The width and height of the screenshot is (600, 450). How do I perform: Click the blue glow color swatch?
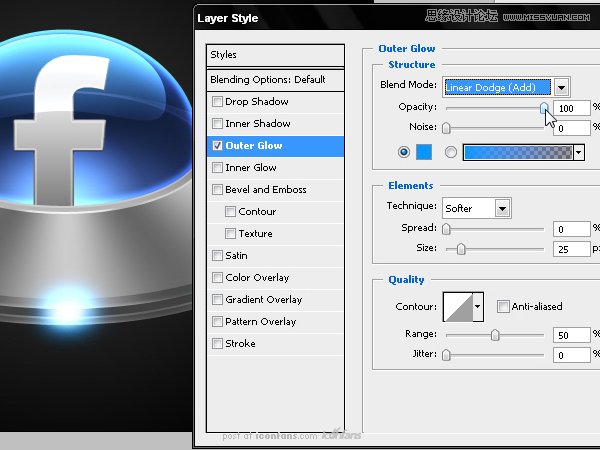click(x=423, y=152)
